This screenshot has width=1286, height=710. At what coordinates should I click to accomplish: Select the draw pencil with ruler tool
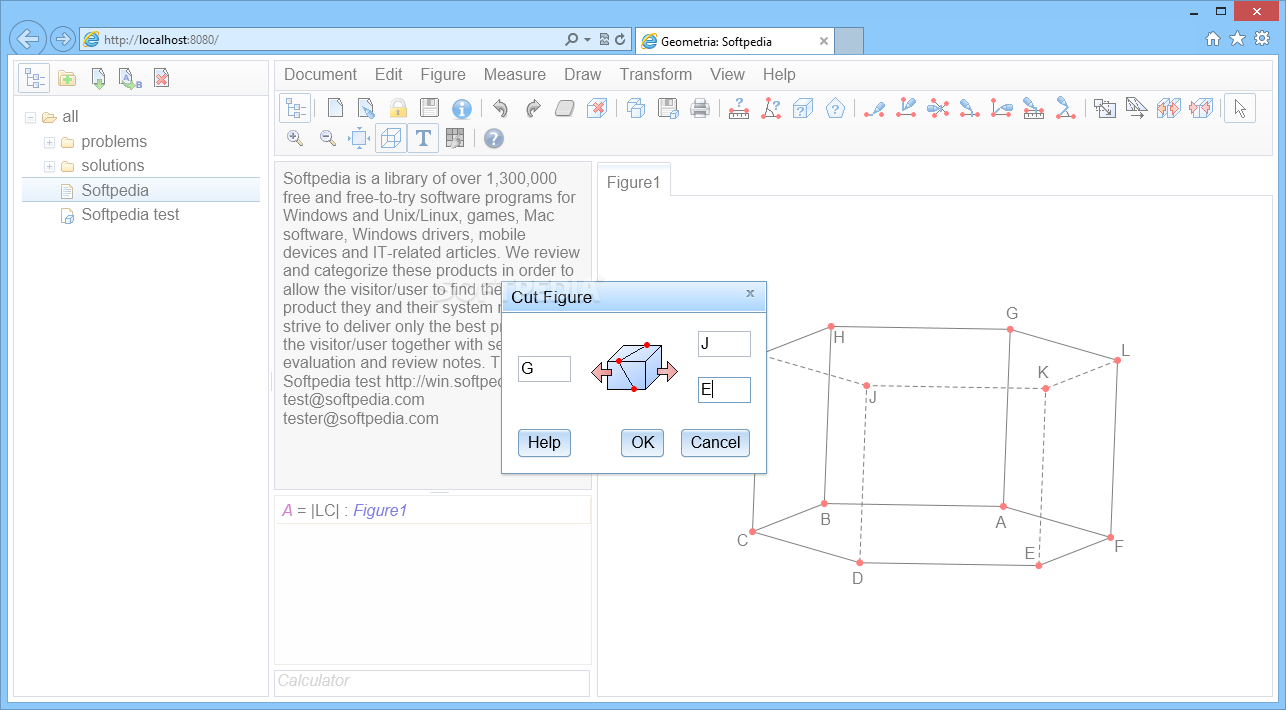(1034, 108)
